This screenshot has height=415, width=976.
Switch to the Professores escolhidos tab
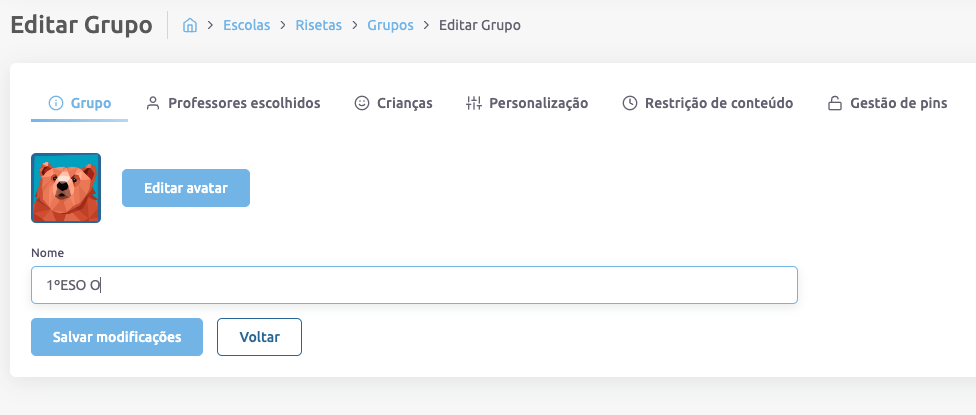click(x=243, y=103)
